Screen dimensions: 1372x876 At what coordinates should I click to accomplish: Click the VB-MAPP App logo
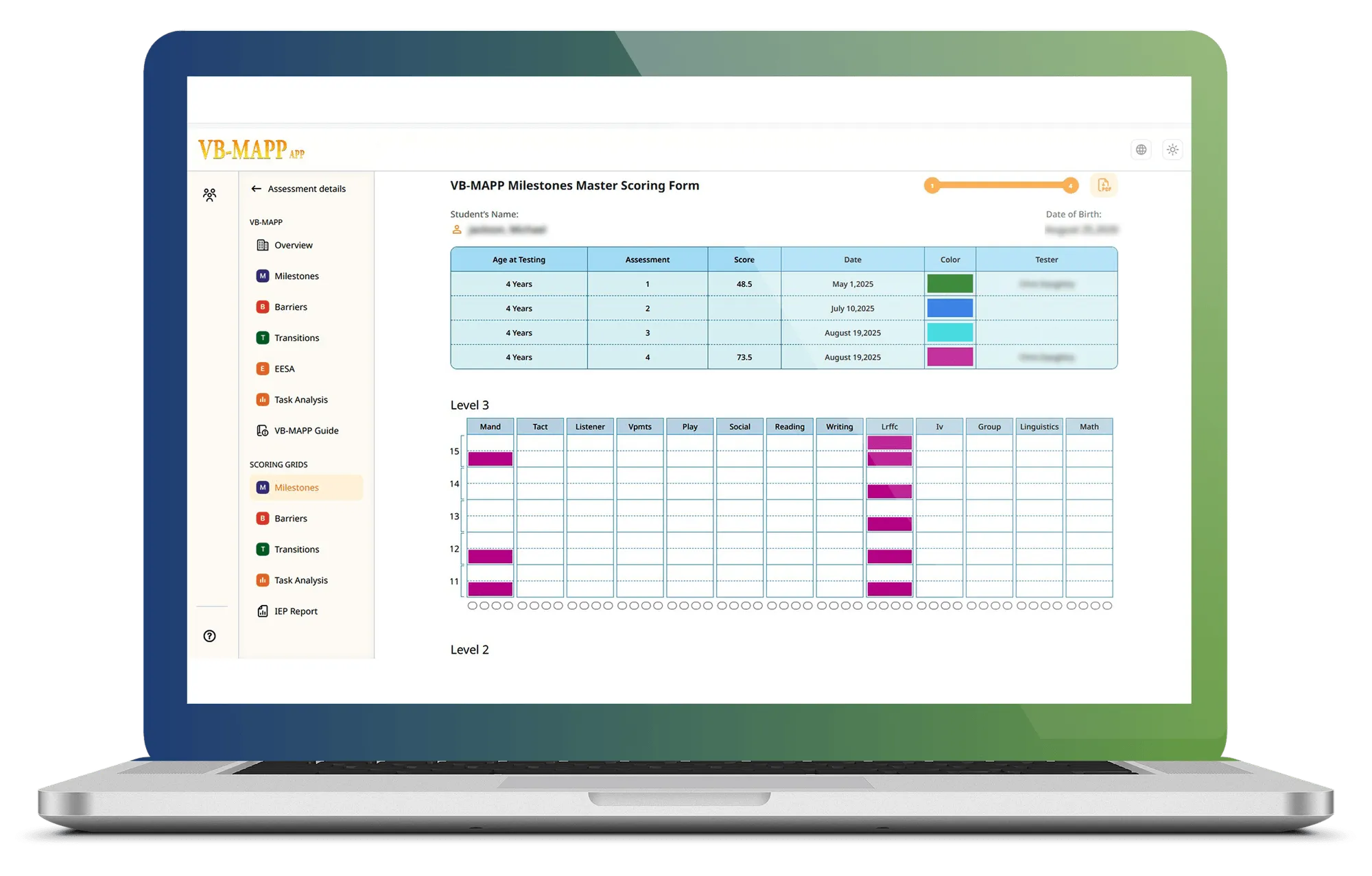point(251,150)
